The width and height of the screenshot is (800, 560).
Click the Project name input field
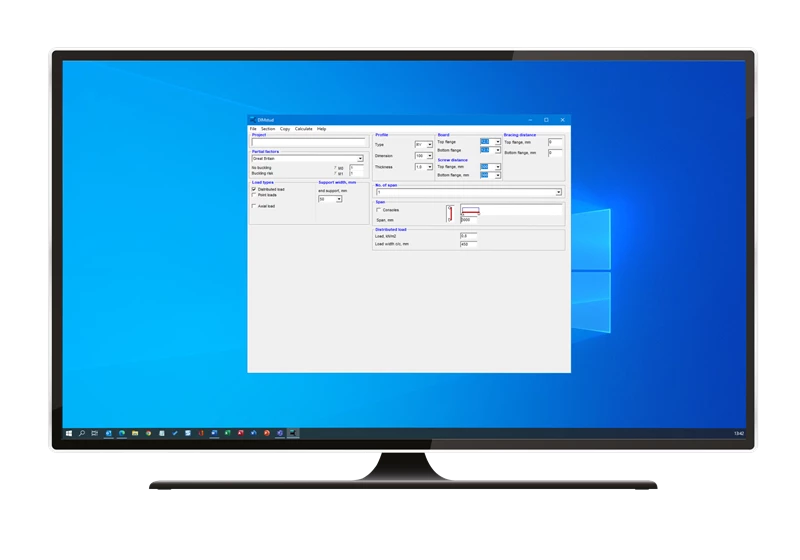(308, 142)
